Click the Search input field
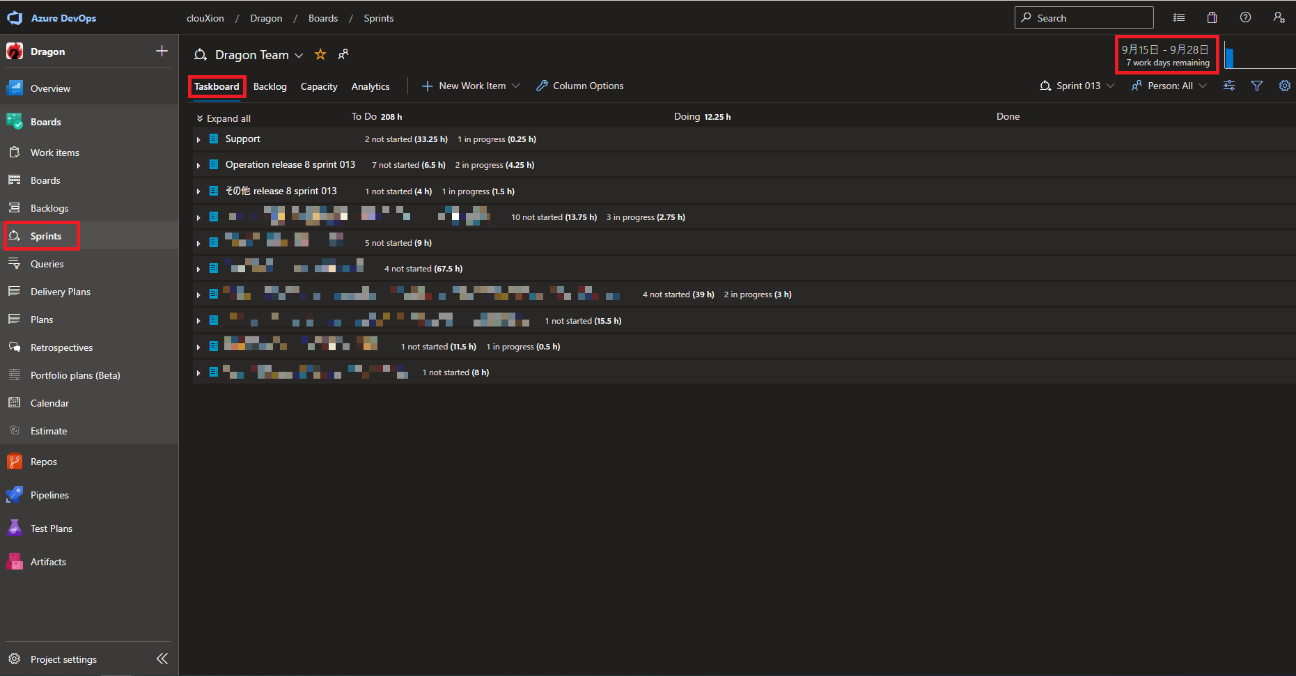This screenshot has height=676, width=1296. coord(1084,18)
